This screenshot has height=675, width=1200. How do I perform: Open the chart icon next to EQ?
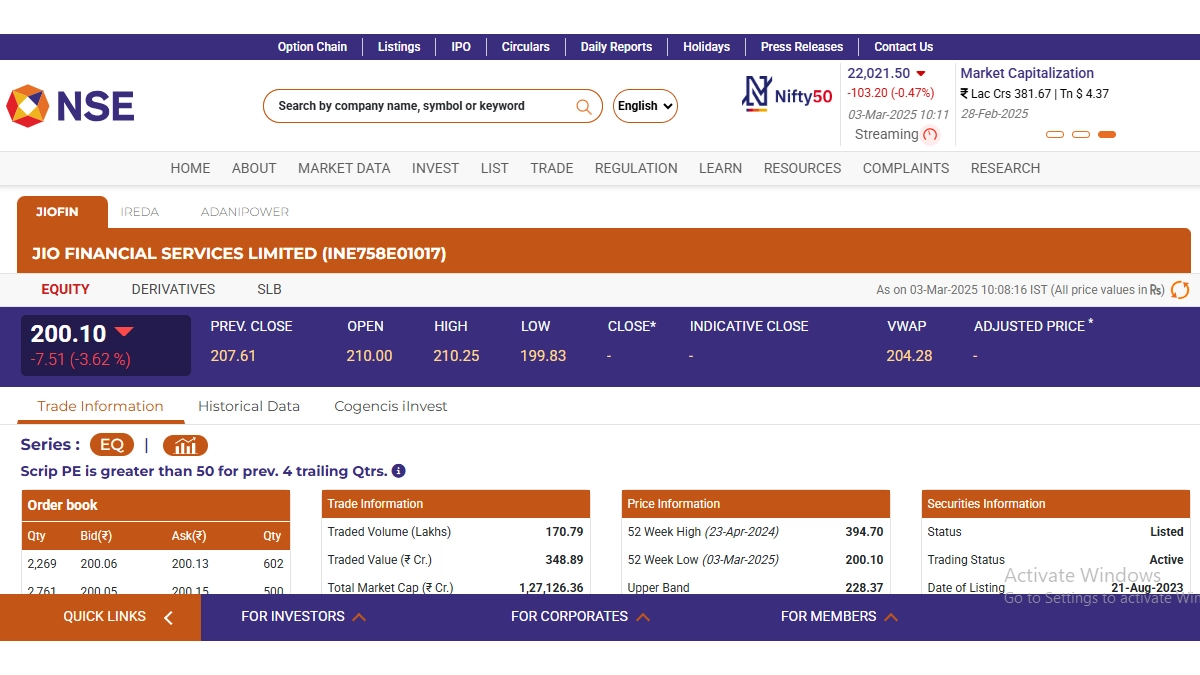185,446
